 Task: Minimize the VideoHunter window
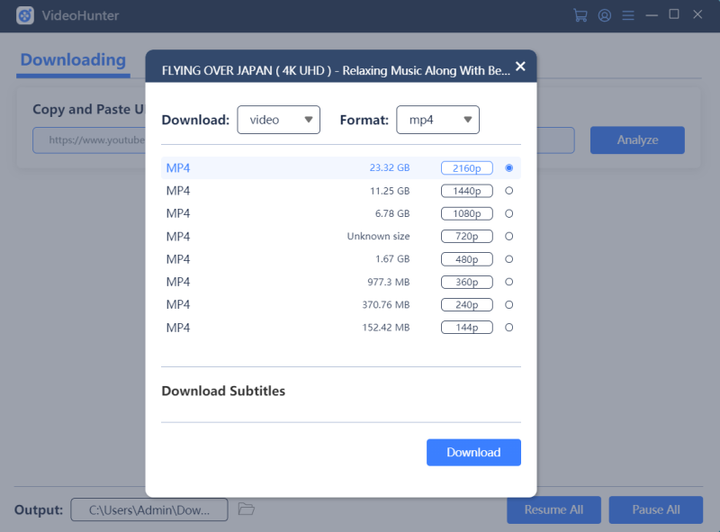[x=652, y=16]
